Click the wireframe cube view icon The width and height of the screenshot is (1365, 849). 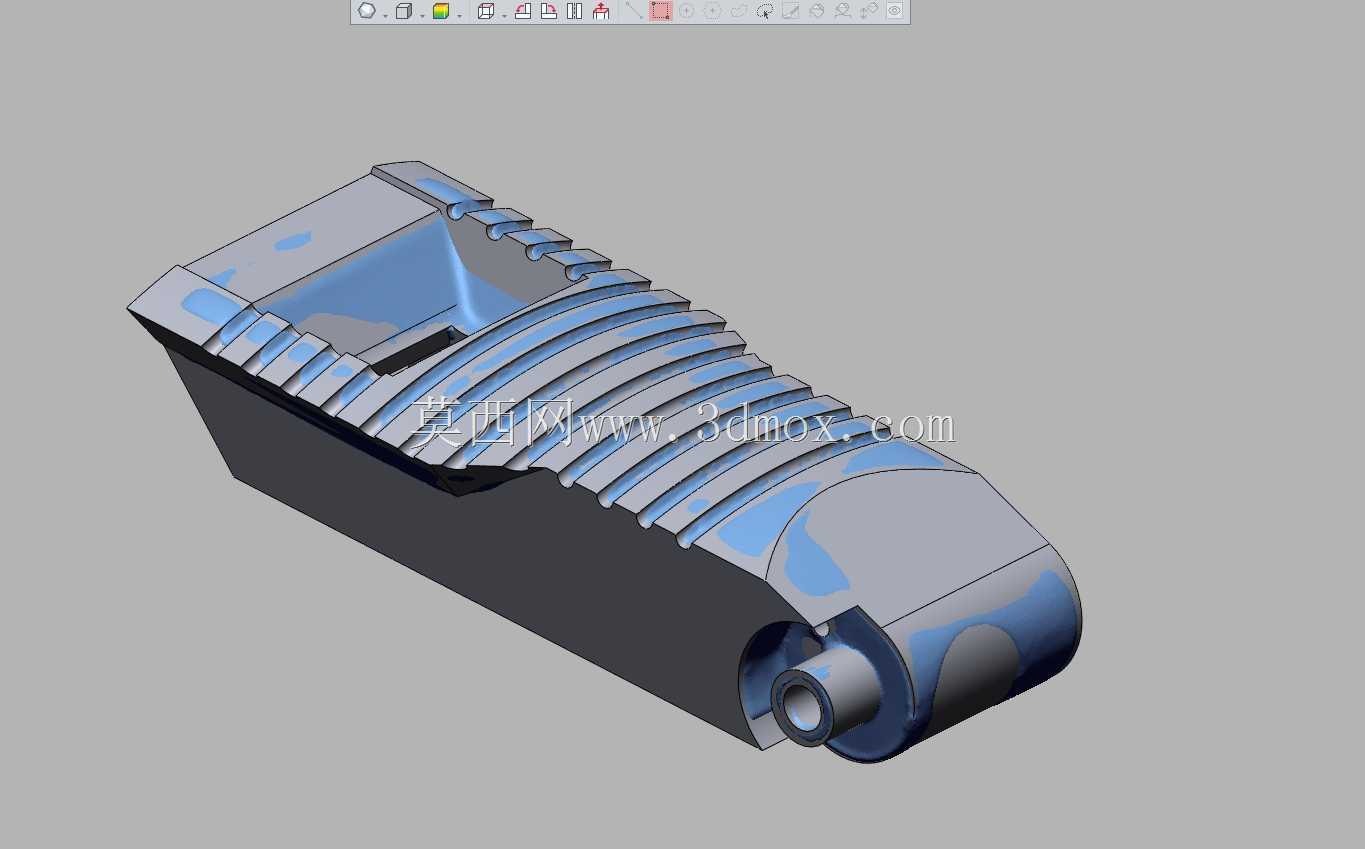(x=486, y=11)
